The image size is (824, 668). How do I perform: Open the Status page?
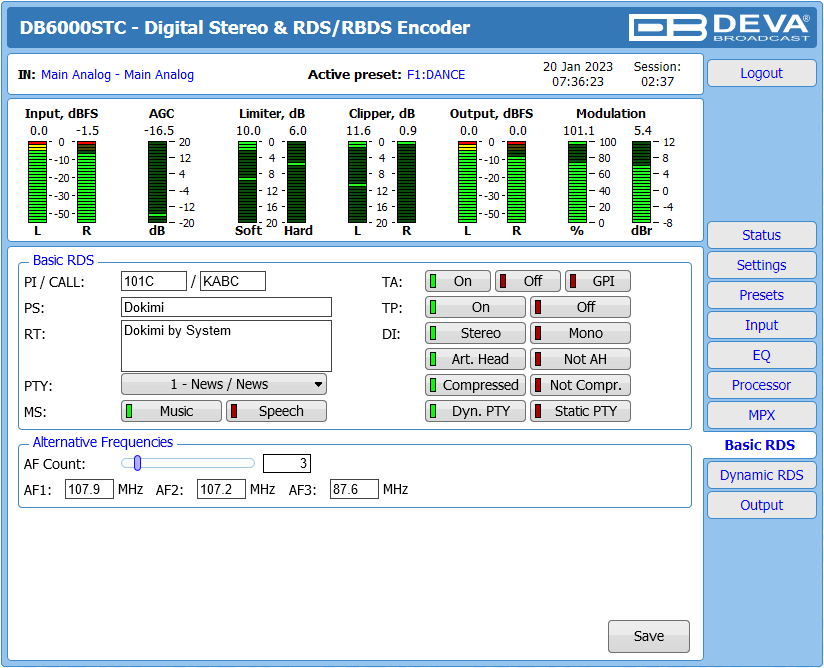(x=761, y=235)
